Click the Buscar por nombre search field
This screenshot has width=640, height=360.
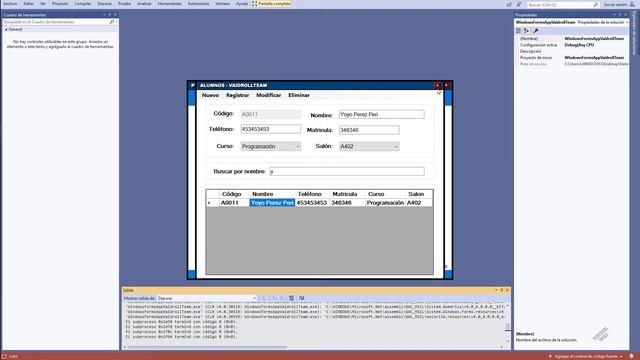tap(347, 171)
